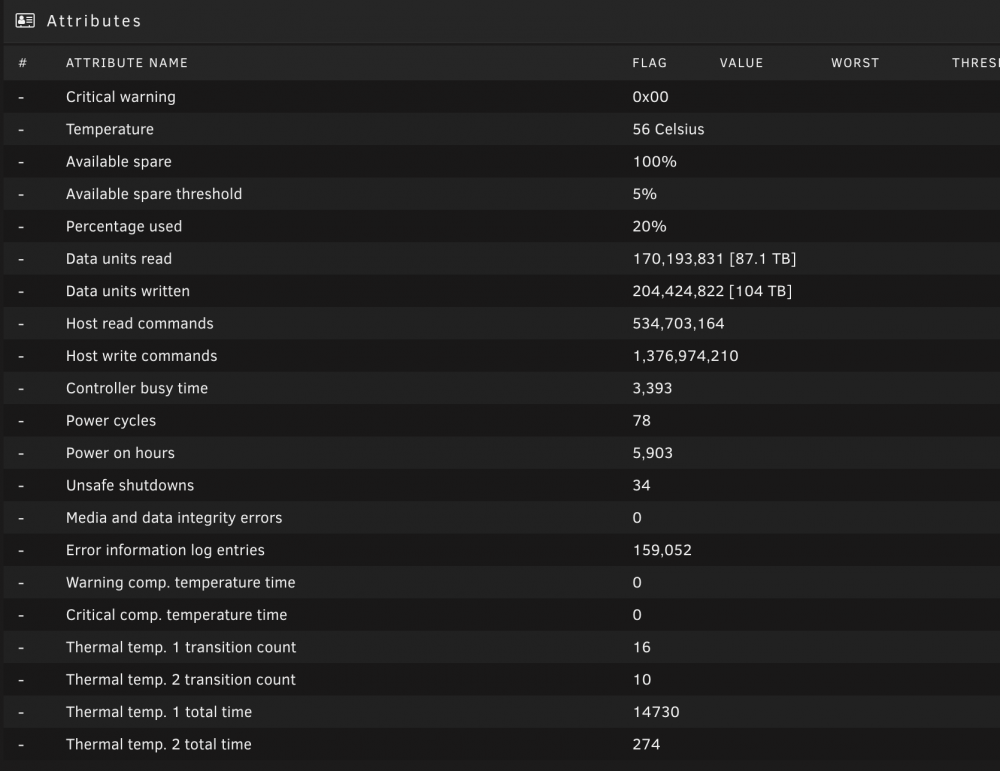1000x771 pixels.
Task: Click the 20% percentage used value
Action: point(649,226)
